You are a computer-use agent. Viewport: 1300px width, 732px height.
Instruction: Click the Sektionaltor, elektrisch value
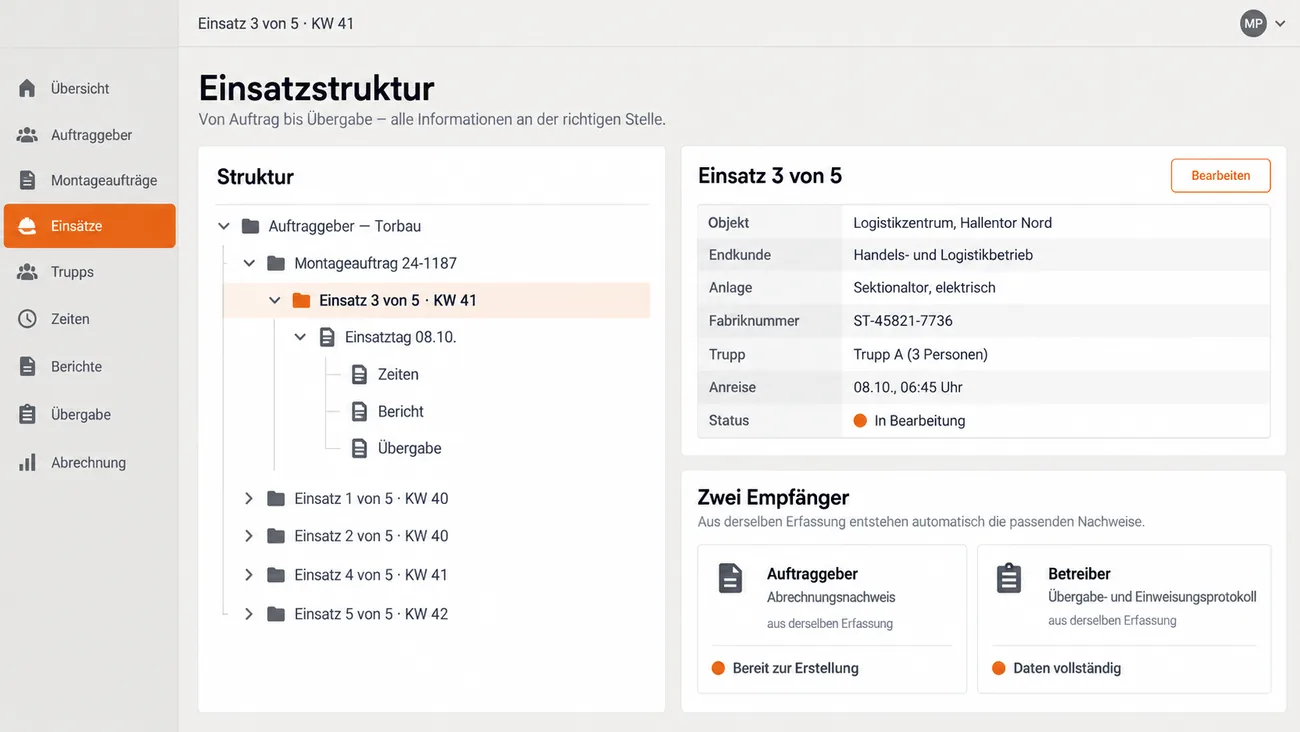click(x=924, y=287)
